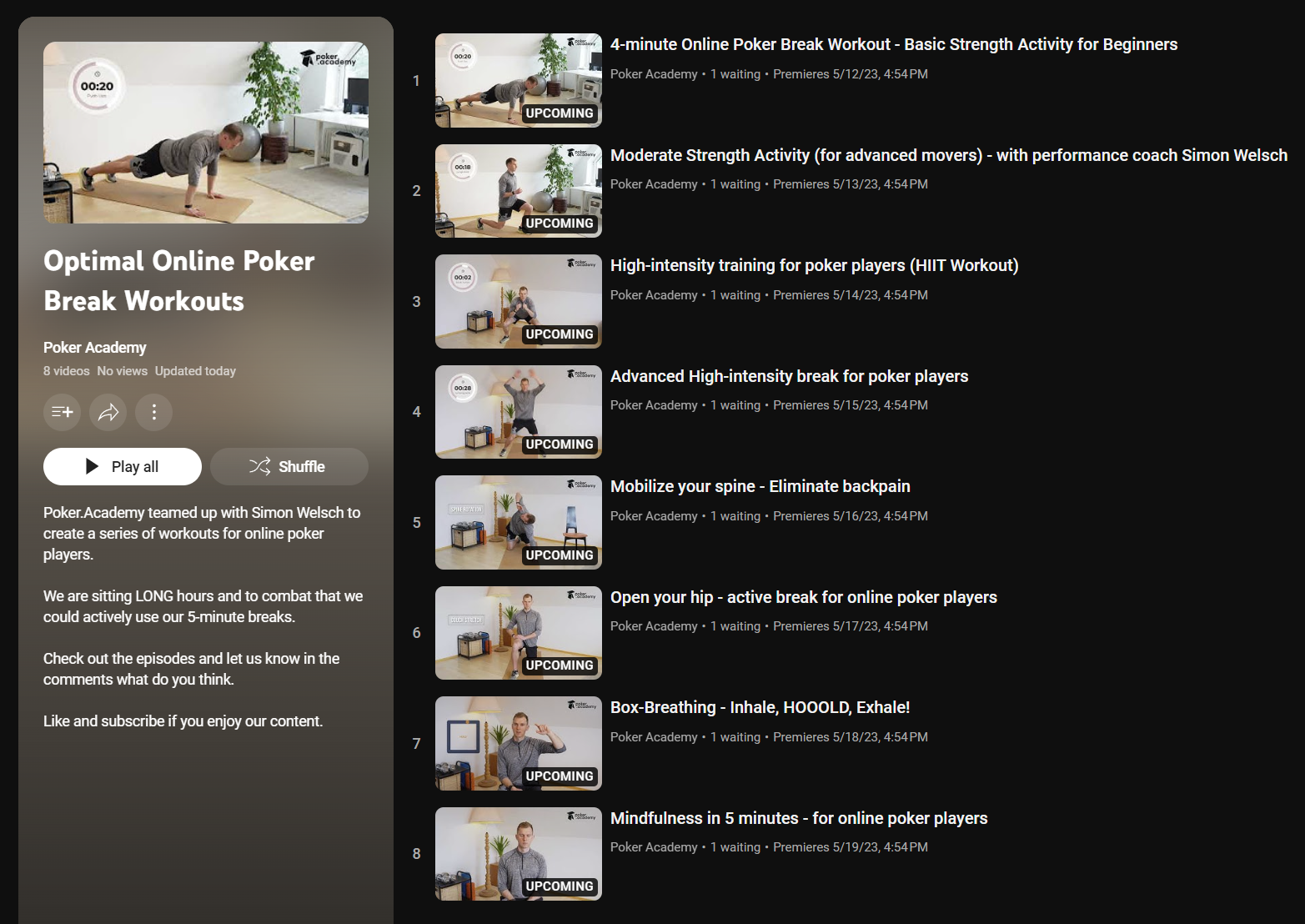Click Poker Academy channel under Mindfulness video
1305x924 pixels.
coord(654,847)
